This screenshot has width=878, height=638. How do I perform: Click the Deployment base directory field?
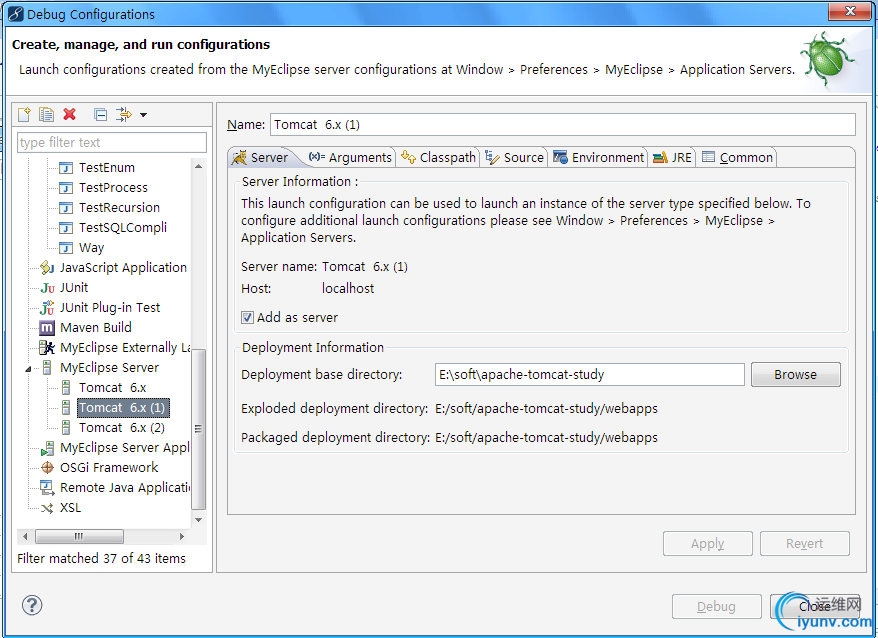(590, 375)
